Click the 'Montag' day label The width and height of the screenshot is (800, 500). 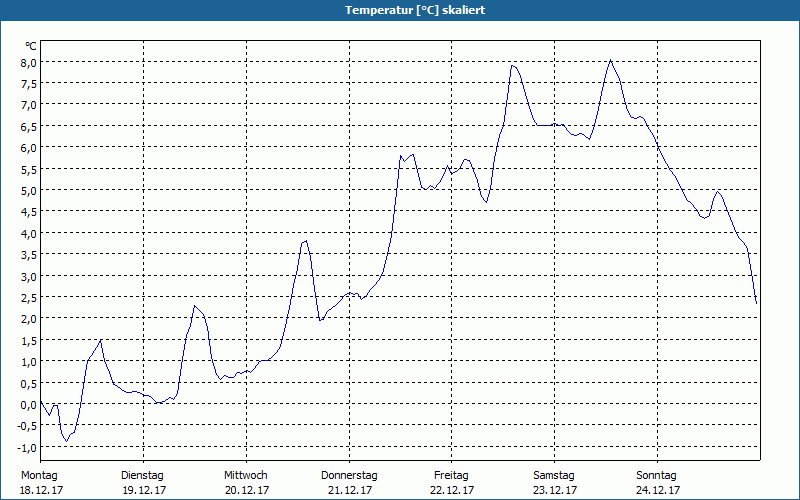[x=39, y=476]
